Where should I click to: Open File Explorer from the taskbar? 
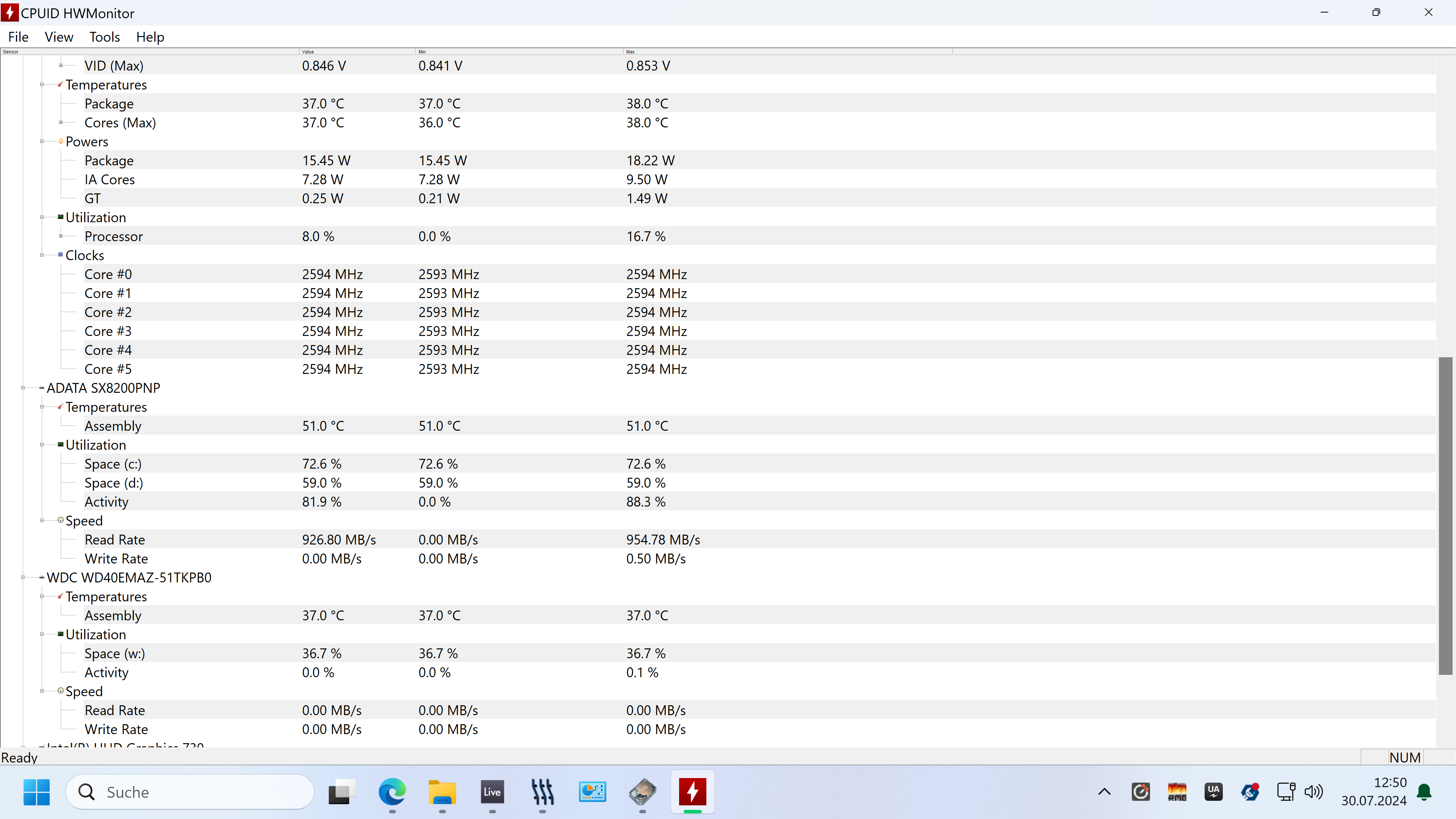pos(442,792)
